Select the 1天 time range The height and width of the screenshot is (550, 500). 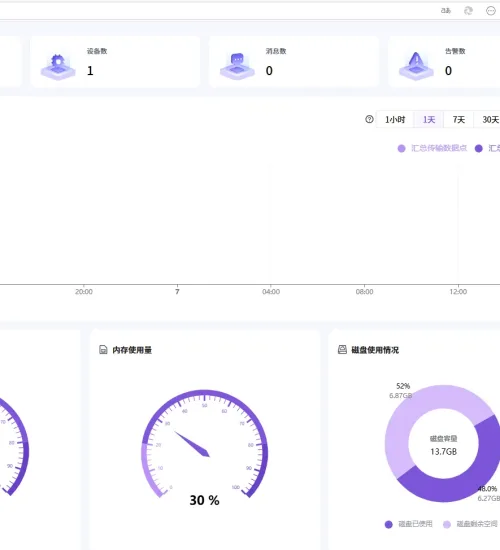429,120
